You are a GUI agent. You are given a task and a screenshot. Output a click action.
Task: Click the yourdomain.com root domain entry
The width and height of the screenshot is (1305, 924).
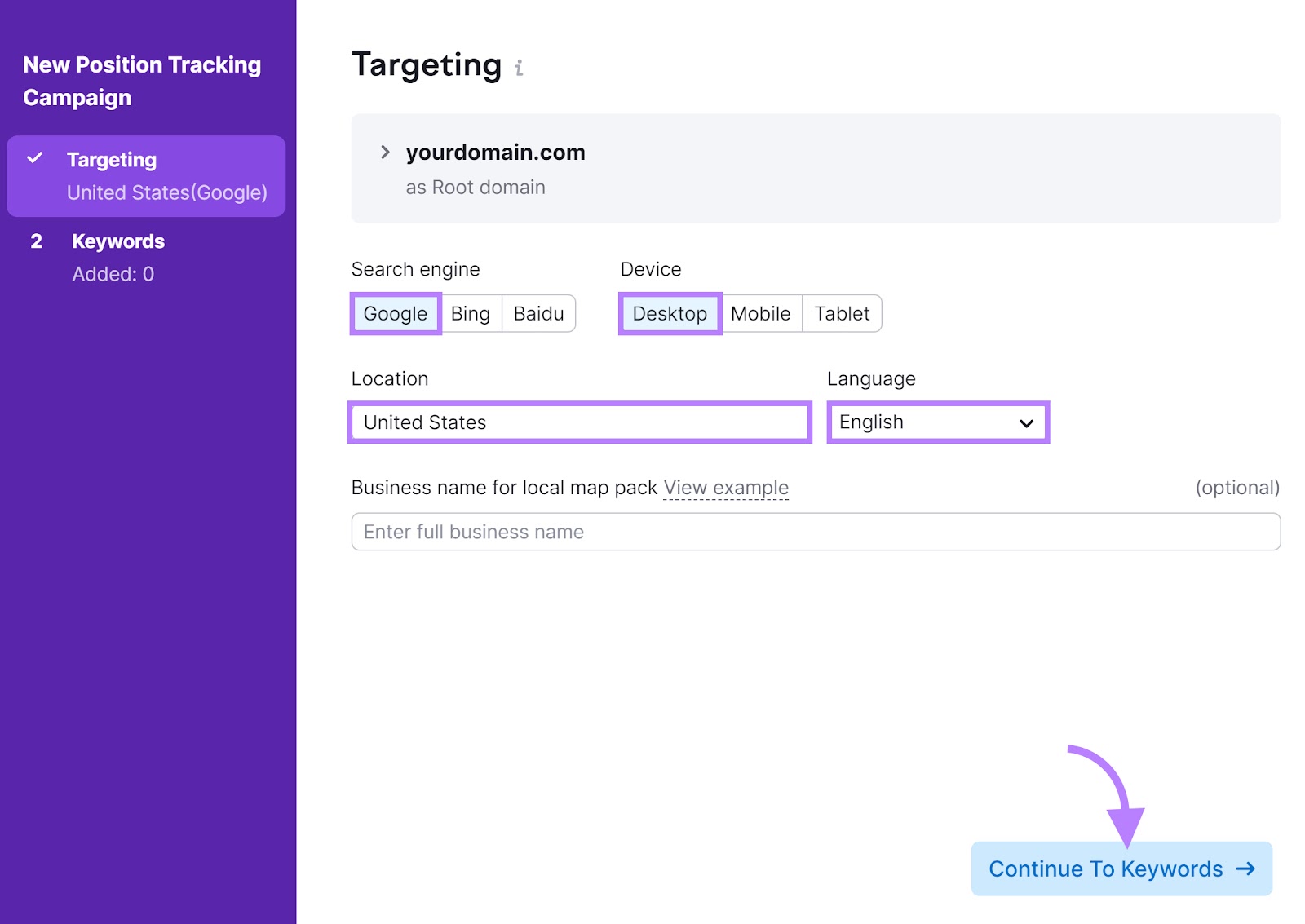tap(495, 152)
